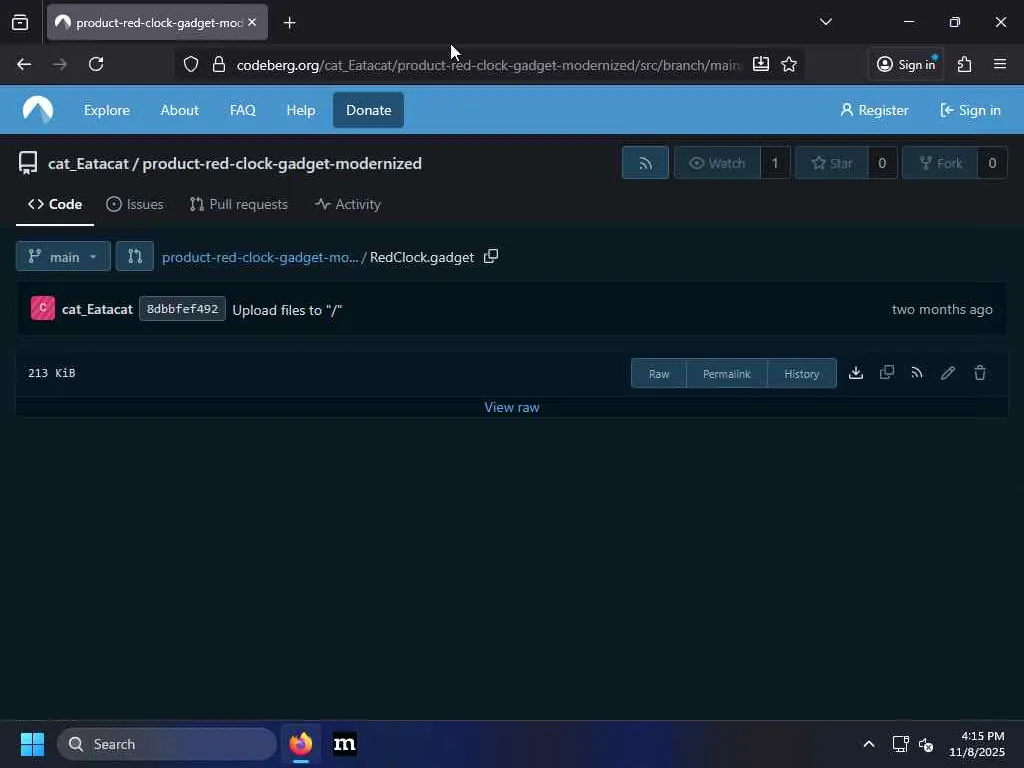Image resolution: width=1024 pixels, height=768 pixels.
Task: Open Explore in the navigation bar
Action: 106,110
